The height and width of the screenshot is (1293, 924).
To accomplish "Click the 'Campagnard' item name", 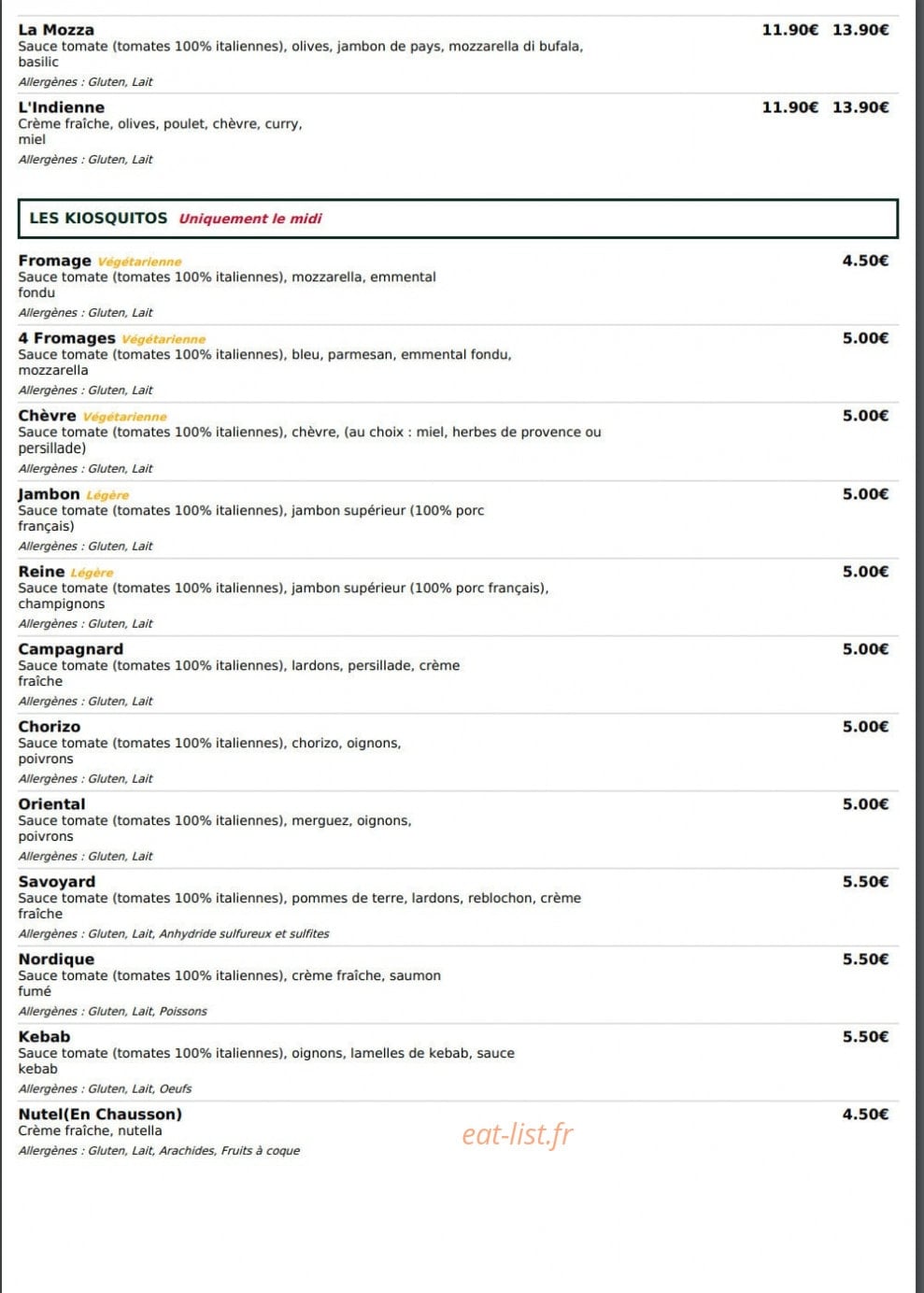I will [x=71, y=649].
